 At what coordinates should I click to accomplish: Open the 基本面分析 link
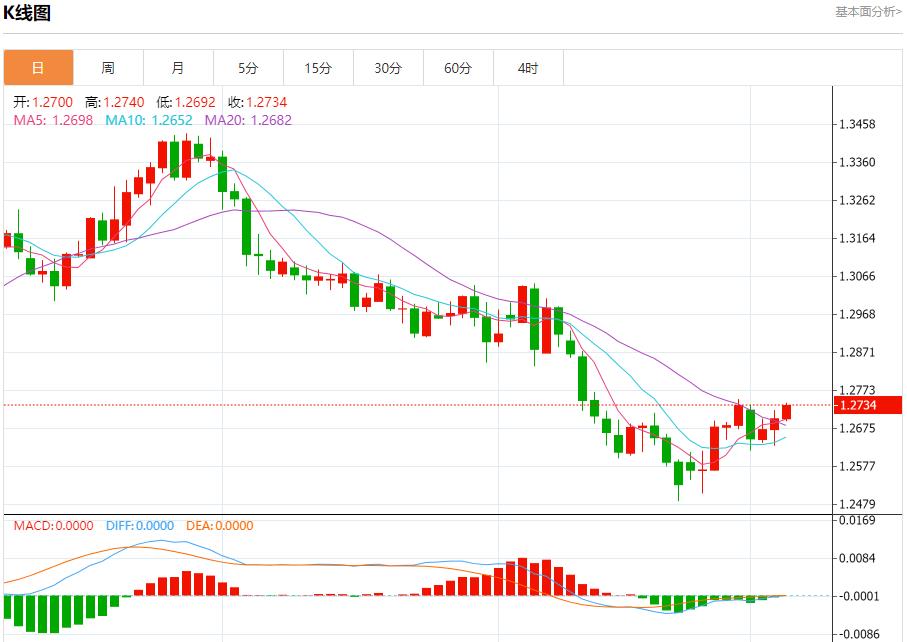pyautogui.click(x=868, y=12)
